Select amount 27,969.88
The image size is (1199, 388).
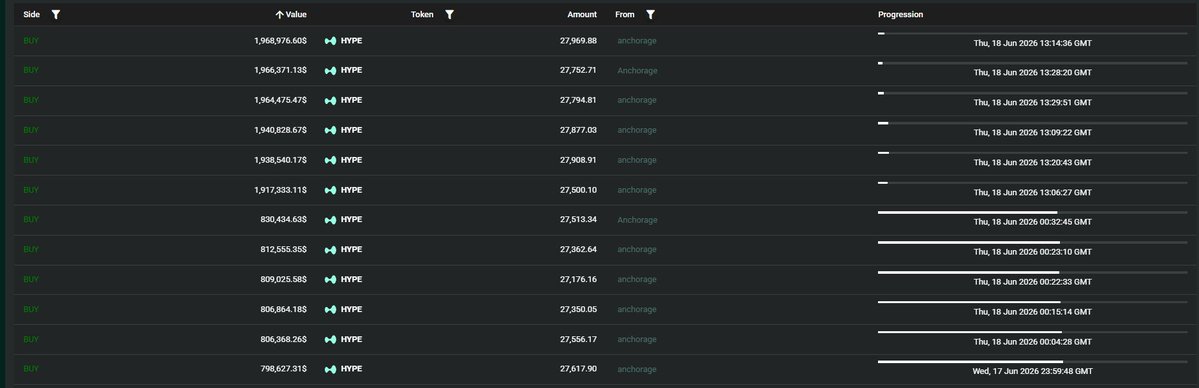coord(578,41)
